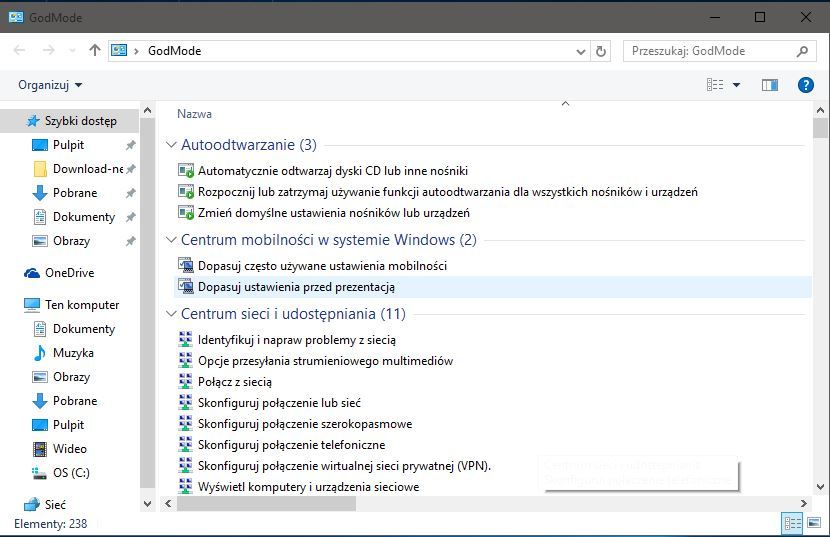This screenshot has height=537, width=830.
Task: Click the OS (C:) drive icon
Action: tap(40, 472)
